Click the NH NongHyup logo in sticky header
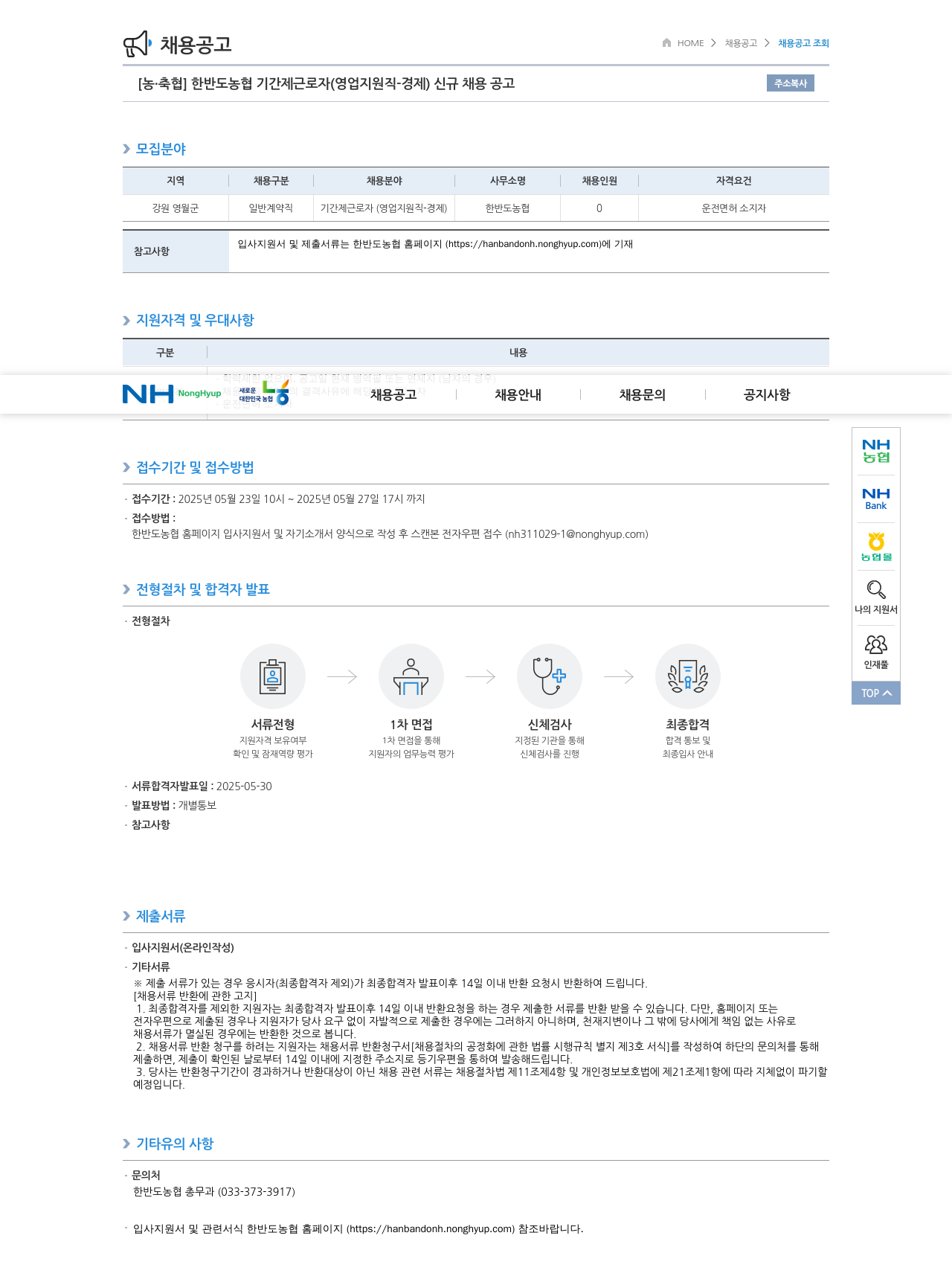The image size is (952, 1285). click(x=172, y=394)
